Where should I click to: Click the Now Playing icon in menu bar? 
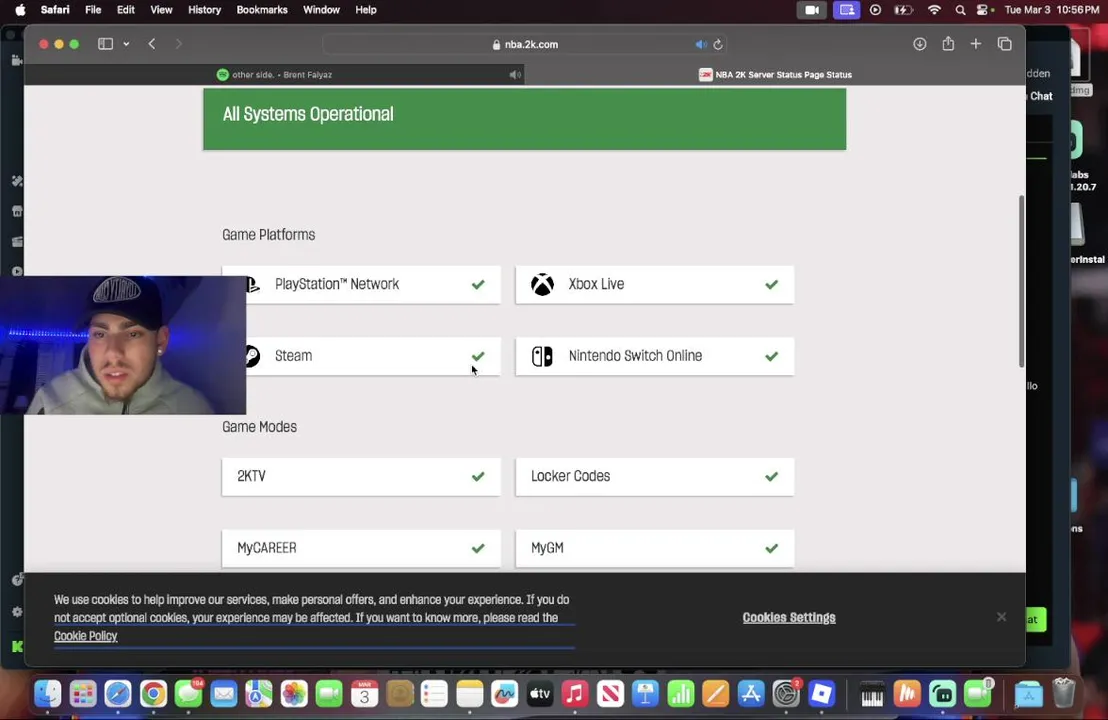876,10
